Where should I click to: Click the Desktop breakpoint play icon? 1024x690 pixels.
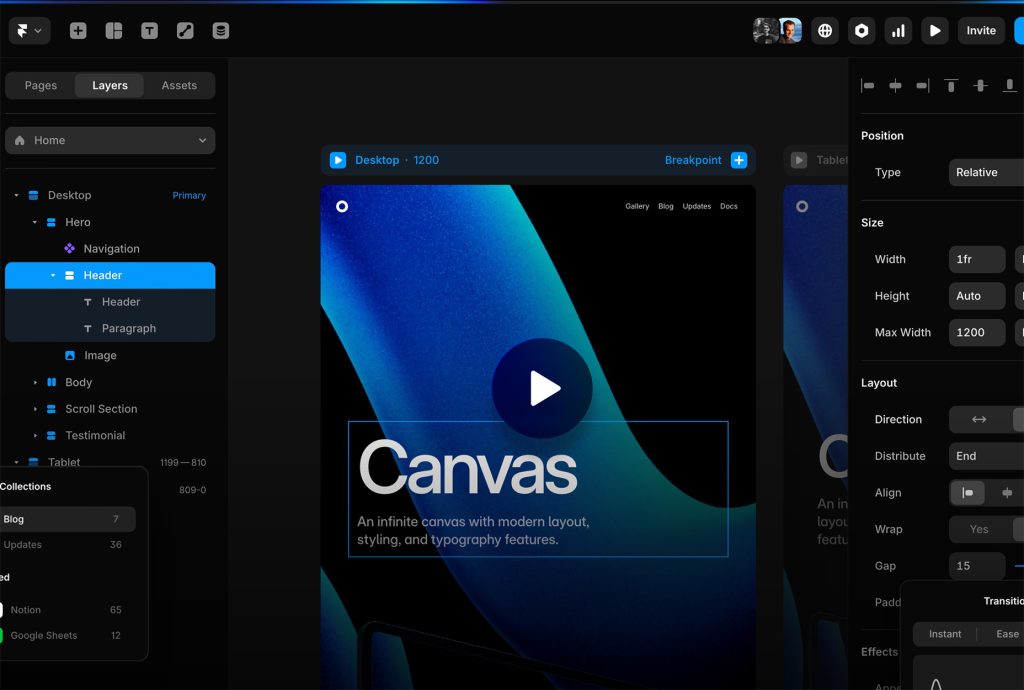point(338,160)
